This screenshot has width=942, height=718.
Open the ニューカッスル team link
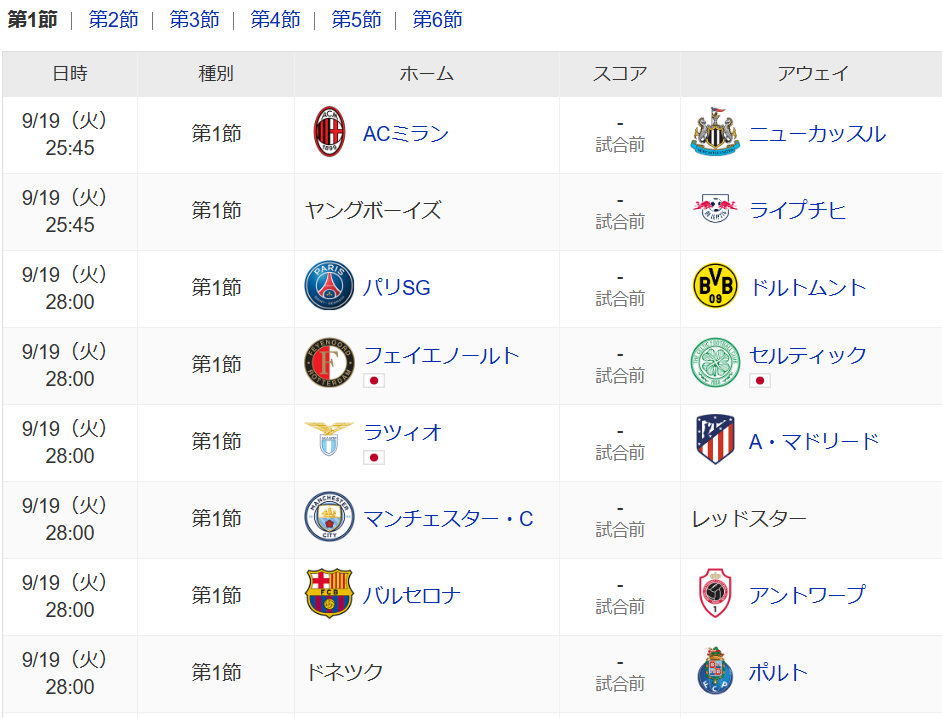tap(817, 134)
